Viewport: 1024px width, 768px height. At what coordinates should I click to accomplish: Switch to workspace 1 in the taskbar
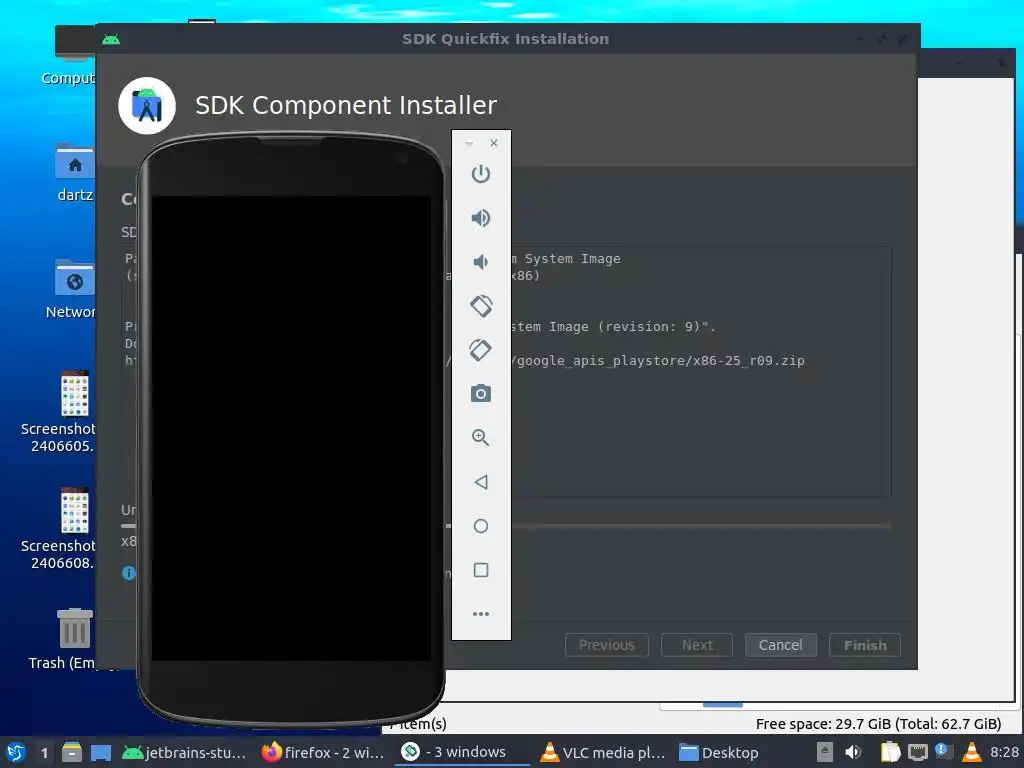[44, 752]
